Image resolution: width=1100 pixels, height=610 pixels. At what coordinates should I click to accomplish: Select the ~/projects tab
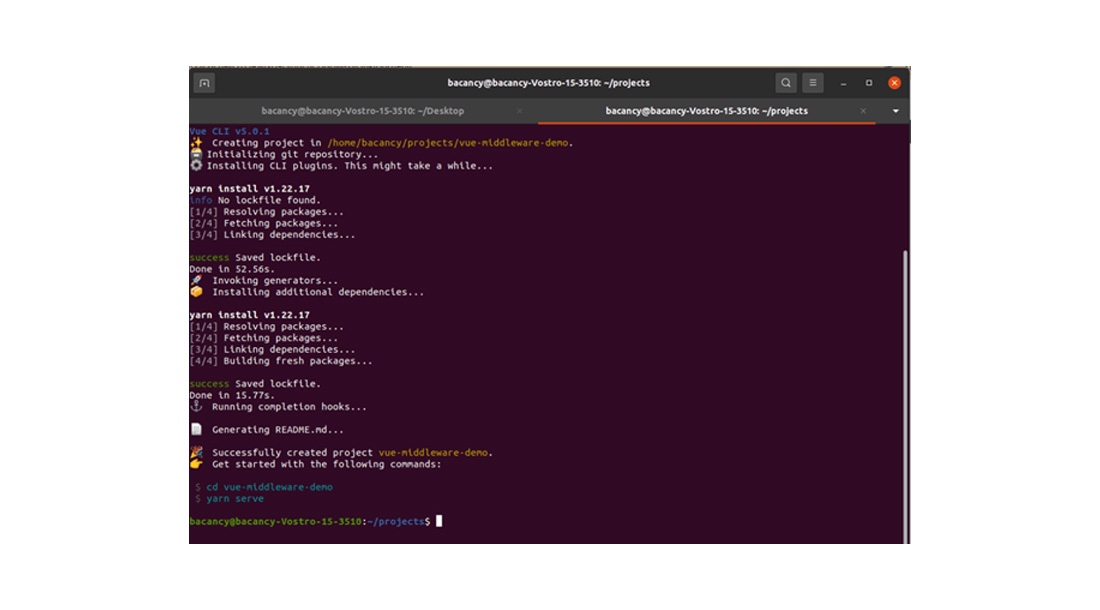[706, 111]
